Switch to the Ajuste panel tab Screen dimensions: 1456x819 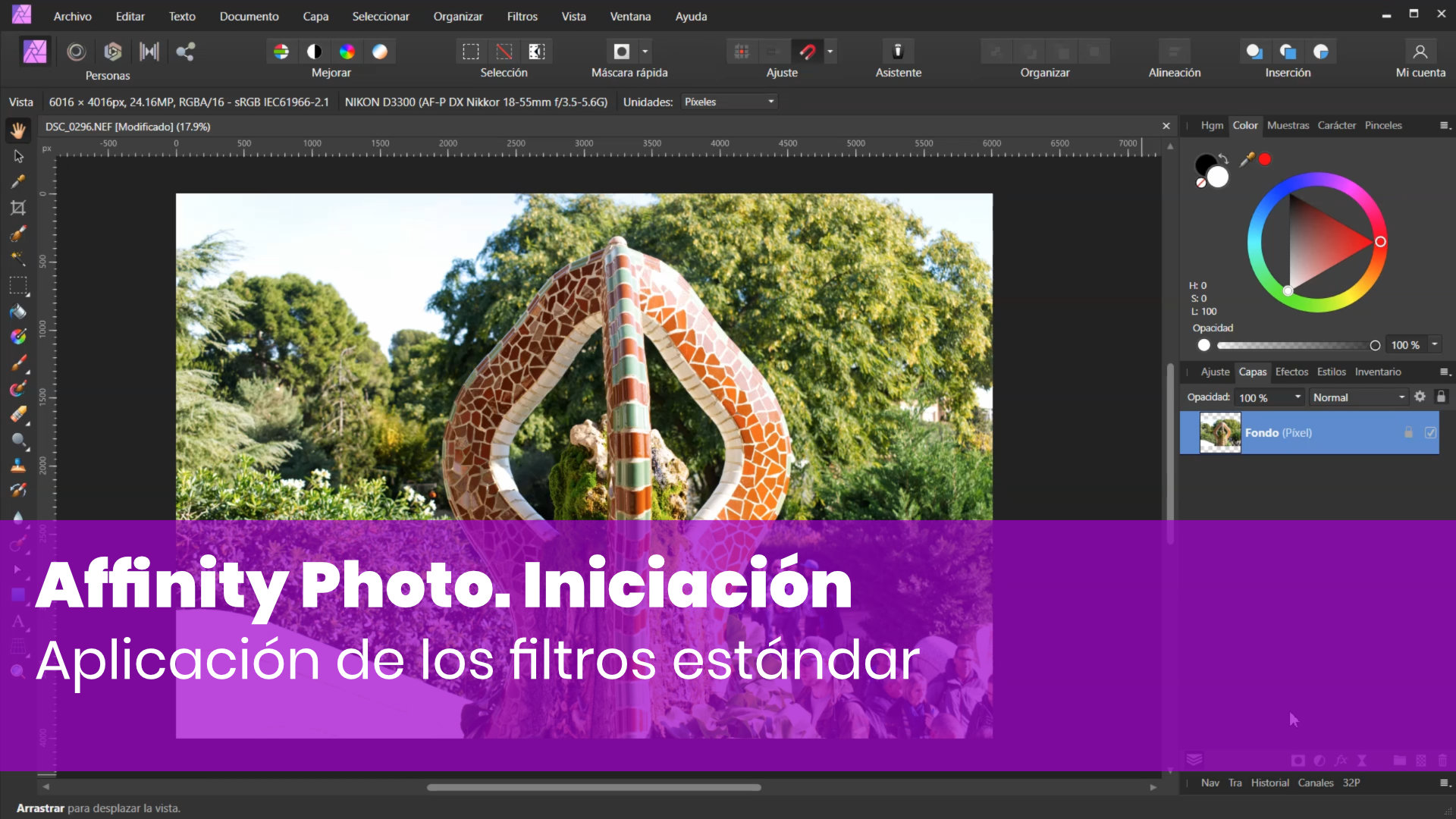(x=1215, y=372)
